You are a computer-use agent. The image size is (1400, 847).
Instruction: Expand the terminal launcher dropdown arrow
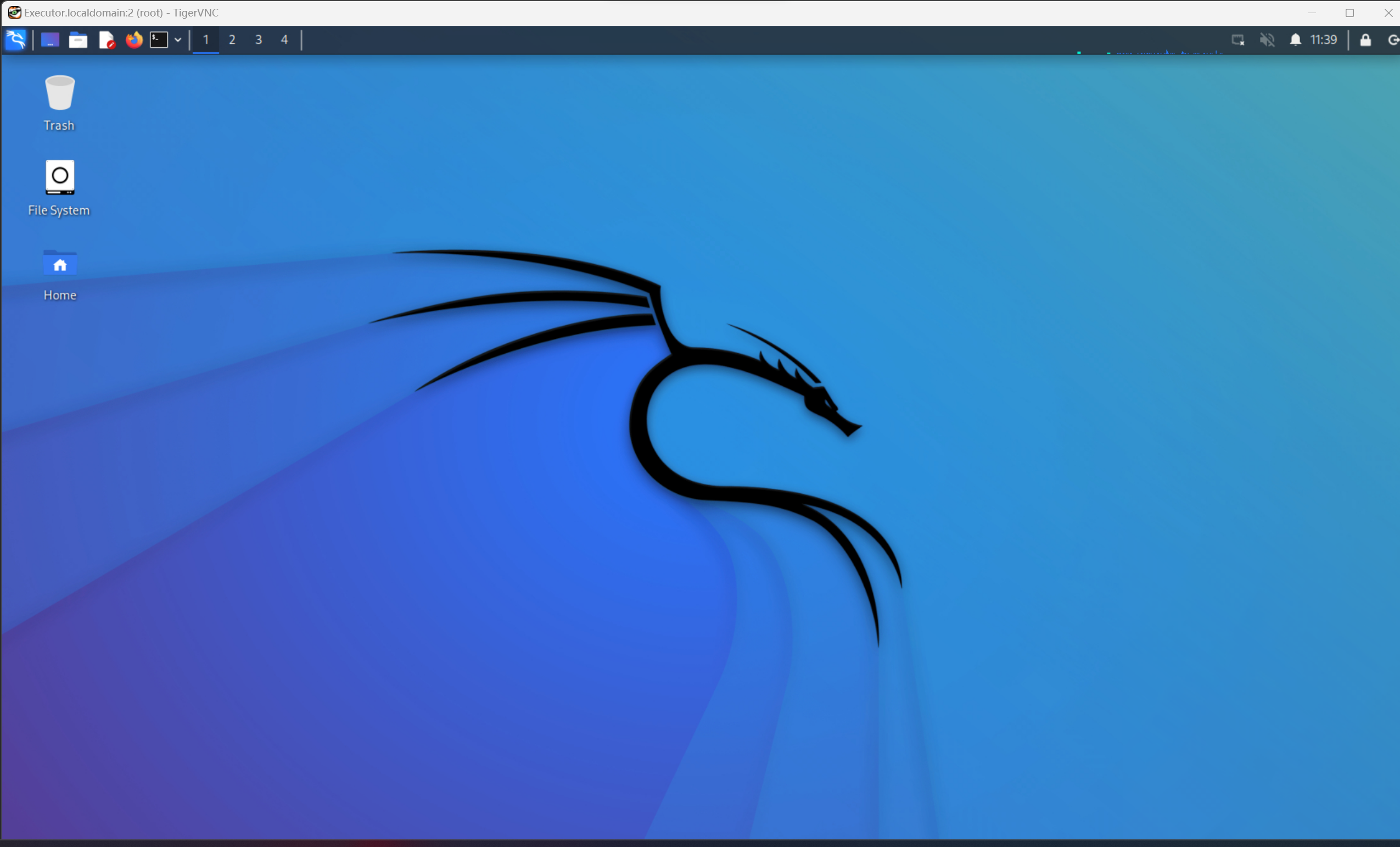[178, 40]
